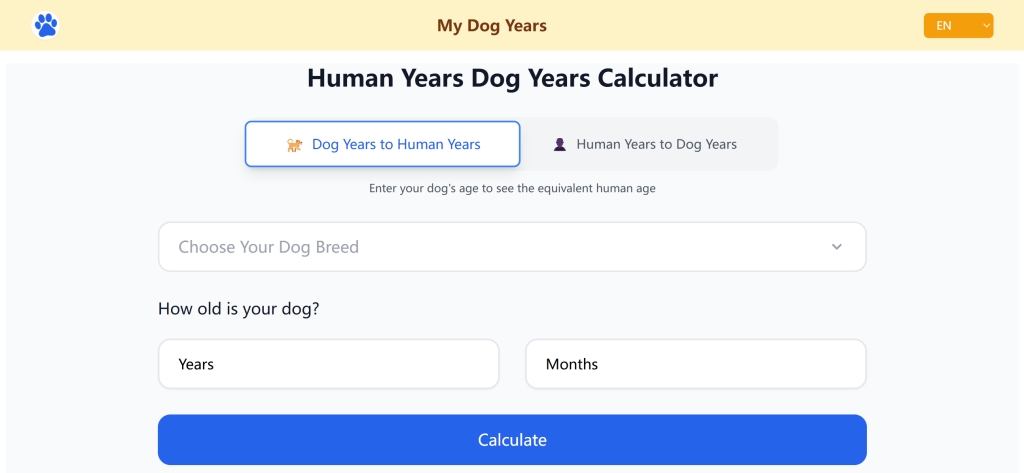Click the chevron arrow in the breed selector
Viewport: 1024px width, 473px height.
tap(837, 247)
